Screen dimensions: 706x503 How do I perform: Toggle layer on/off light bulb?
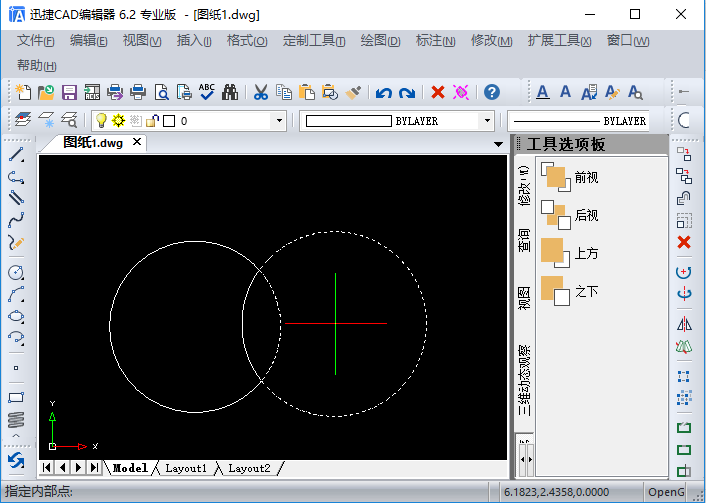(101, 120)
